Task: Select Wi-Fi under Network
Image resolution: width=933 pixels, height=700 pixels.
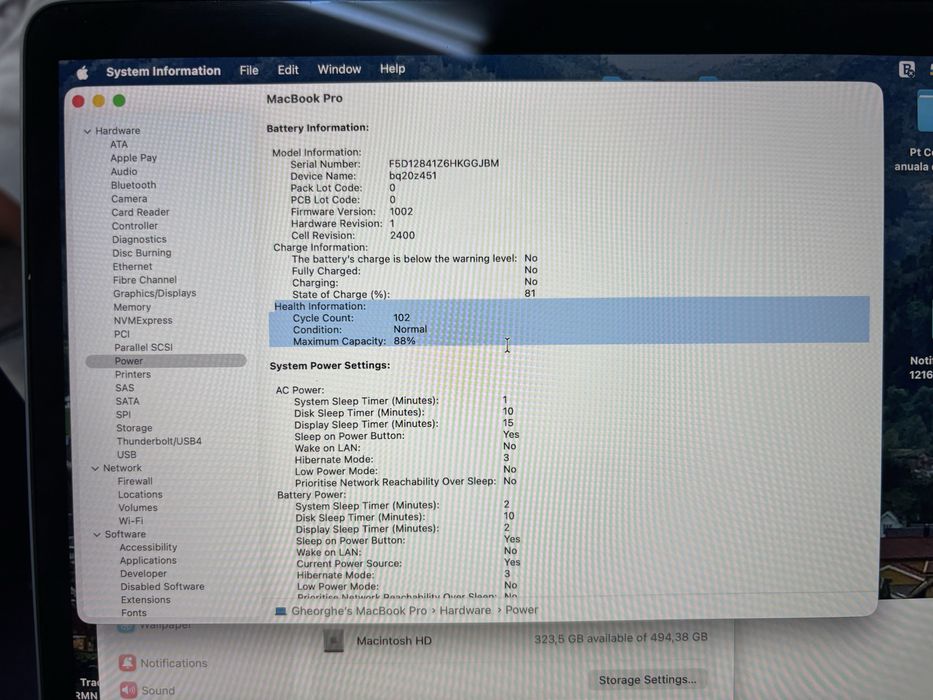Action: (x=131, y=521)
